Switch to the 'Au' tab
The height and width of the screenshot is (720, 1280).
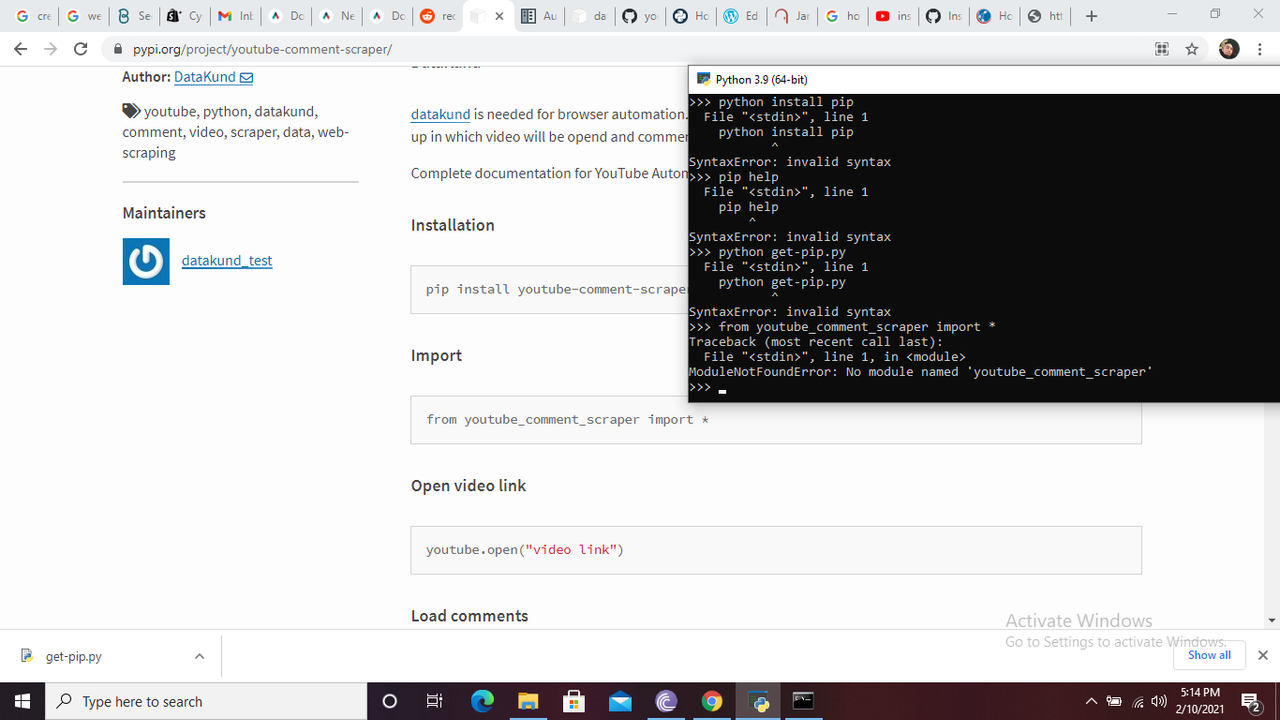point(539,16)
